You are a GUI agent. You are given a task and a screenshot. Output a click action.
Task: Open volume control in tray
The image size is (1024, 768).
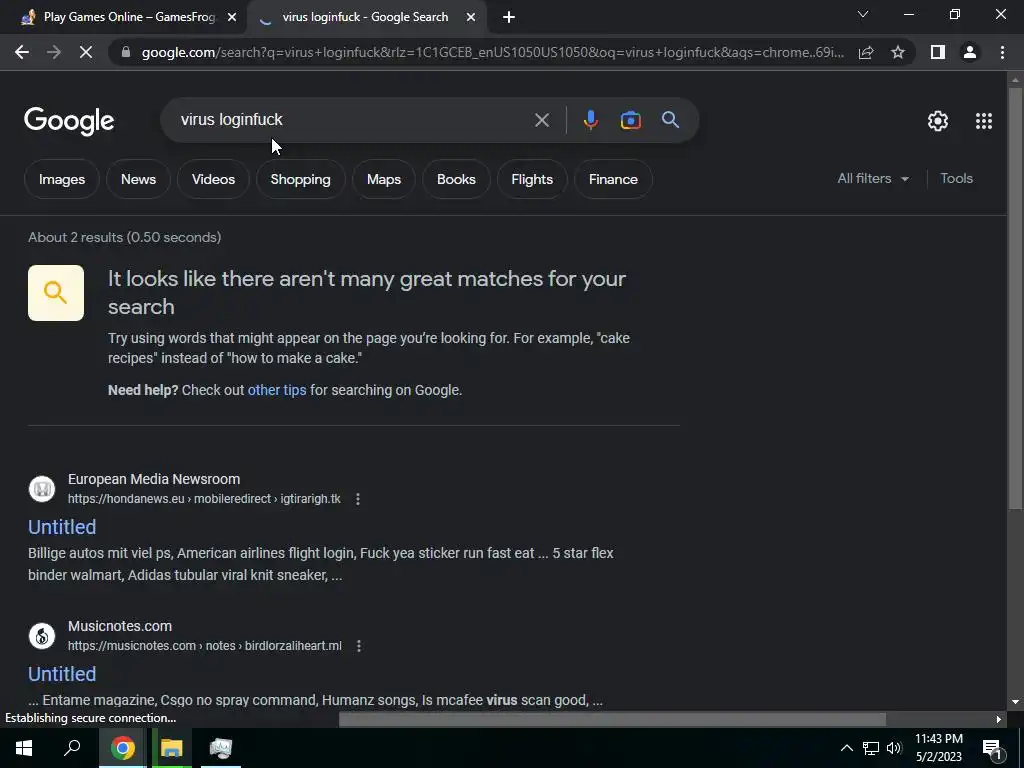pos(894,748)
